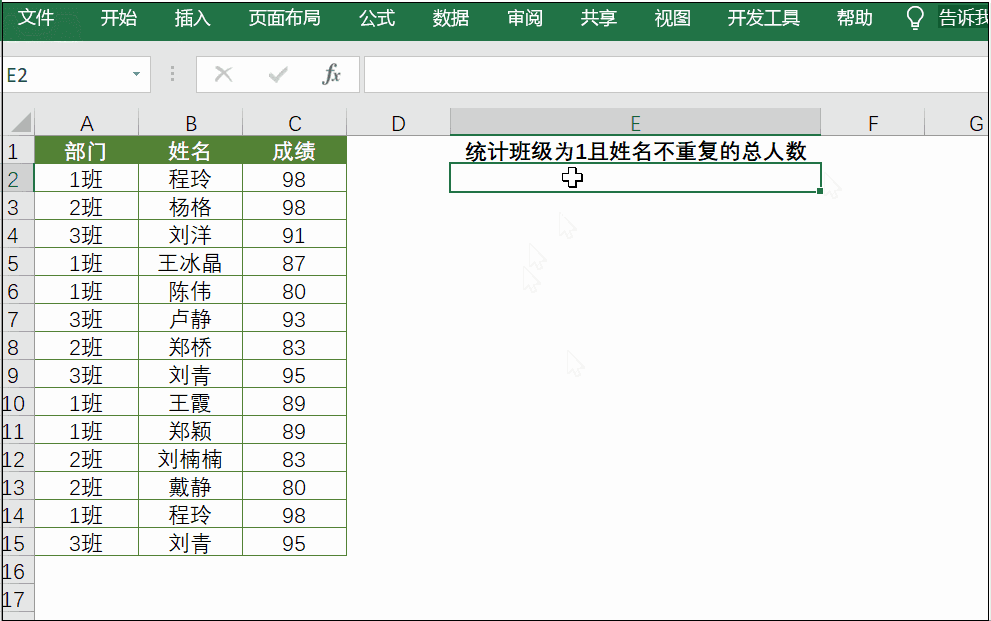This screenshot has width=991, height=621.
Task: Click the Tell Me lightbulb icon
Action: [x=914, y=18]
